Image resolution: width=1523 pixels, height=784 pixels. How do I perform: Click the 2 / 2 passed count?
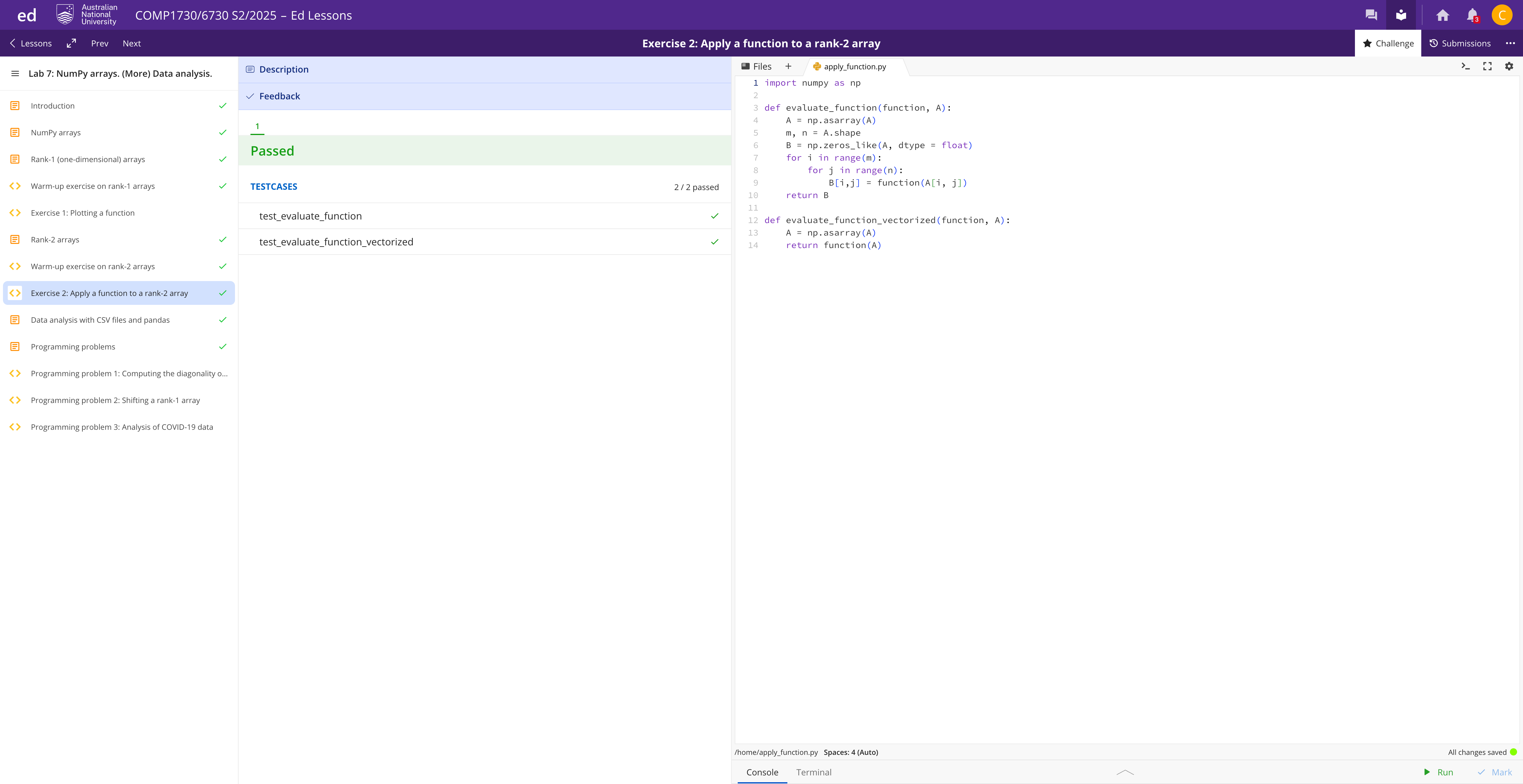(x=696, y=187)
